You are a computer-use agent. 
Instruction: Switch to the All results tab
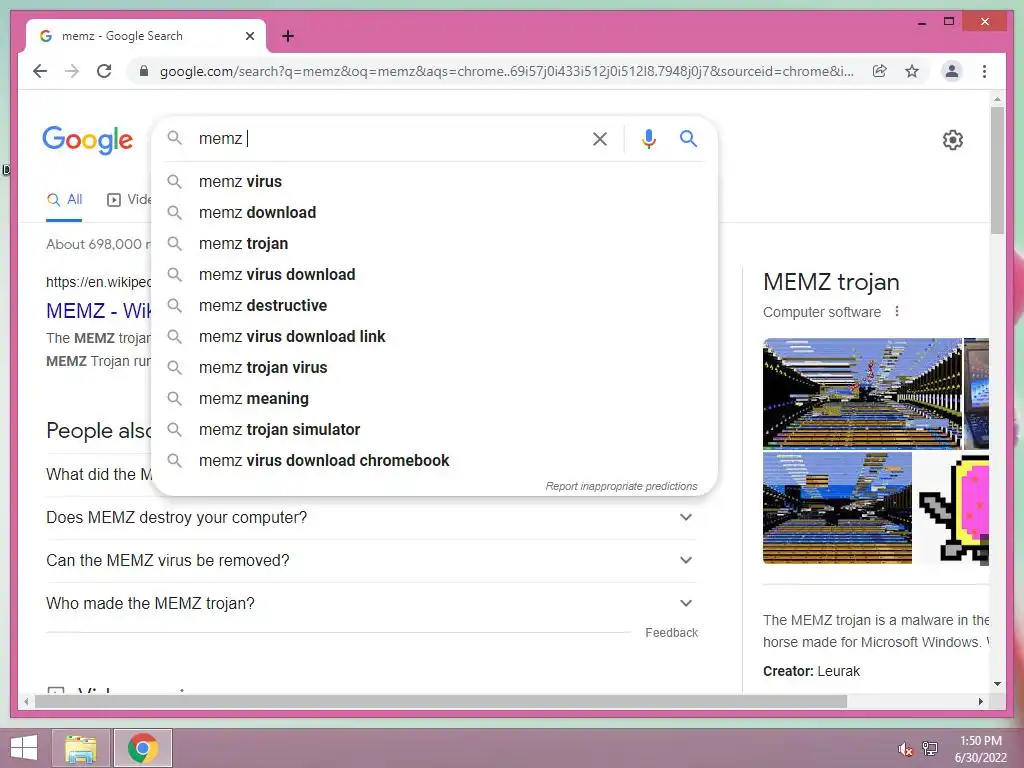pyautogui.click(x=64, y=200)
